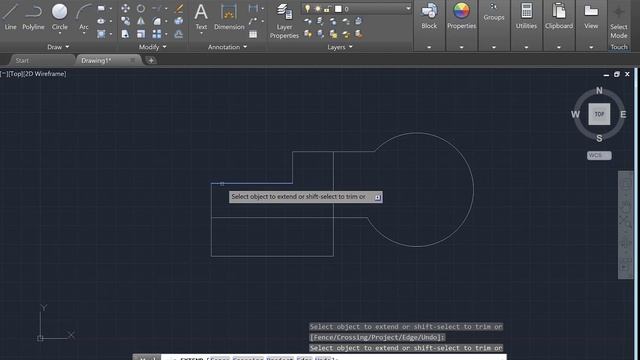Toggle layer 0 freeze sun icon
Image resolution: width=640 pixels, height=360 pixels.
click(318, 9)
